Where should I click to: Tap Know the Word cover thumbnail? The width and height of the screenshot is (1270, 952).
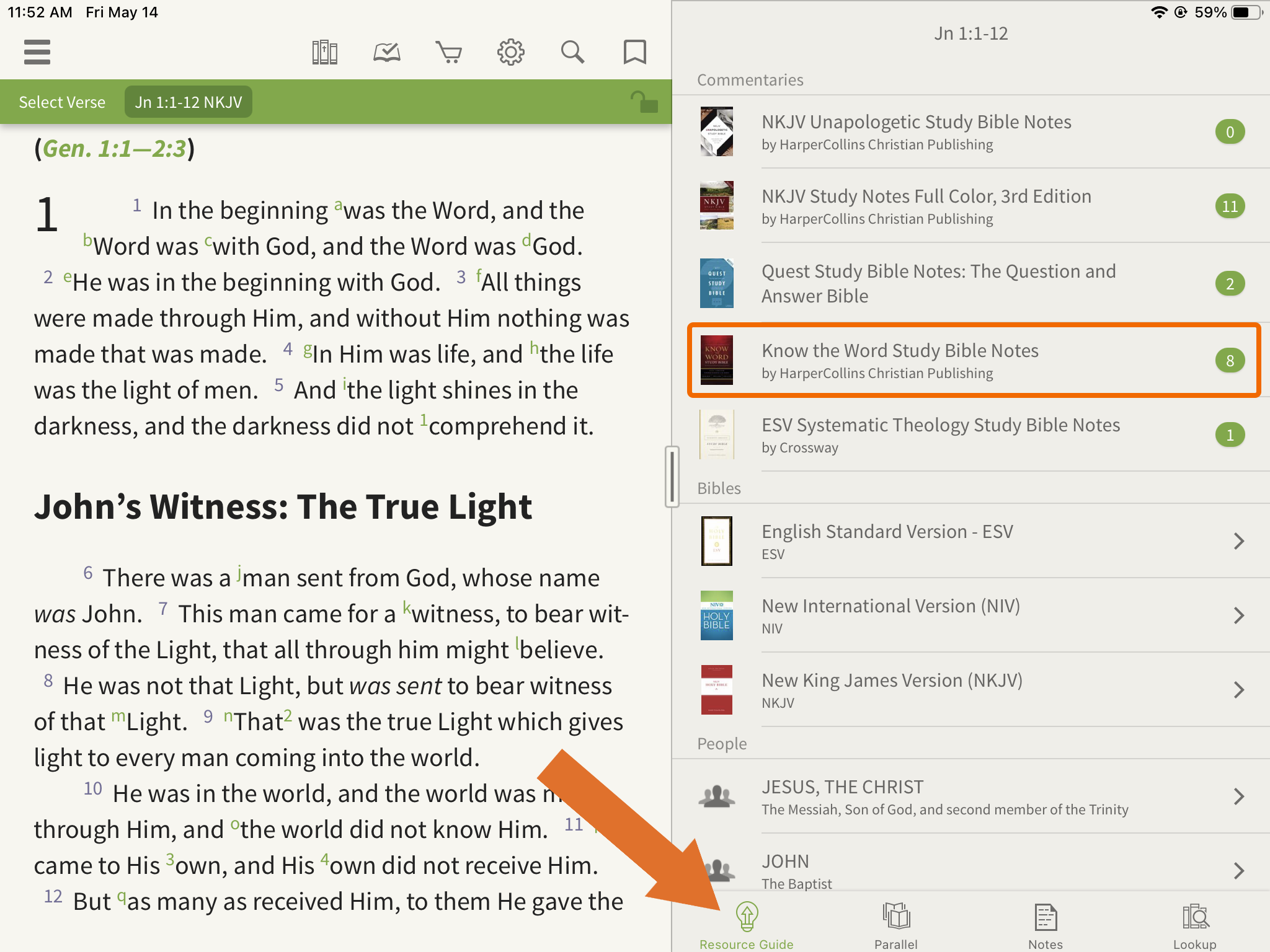click(x=716, y=360)
